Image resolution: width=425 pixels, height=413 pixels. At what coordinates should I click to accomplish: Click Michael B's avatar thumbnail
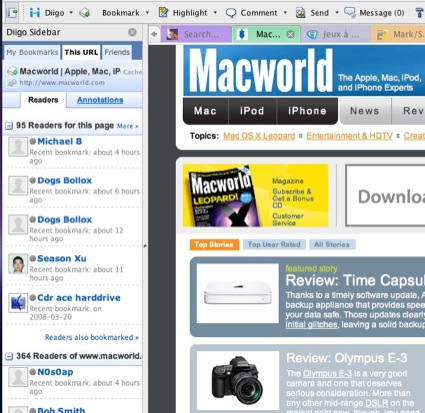click(18, 147)
